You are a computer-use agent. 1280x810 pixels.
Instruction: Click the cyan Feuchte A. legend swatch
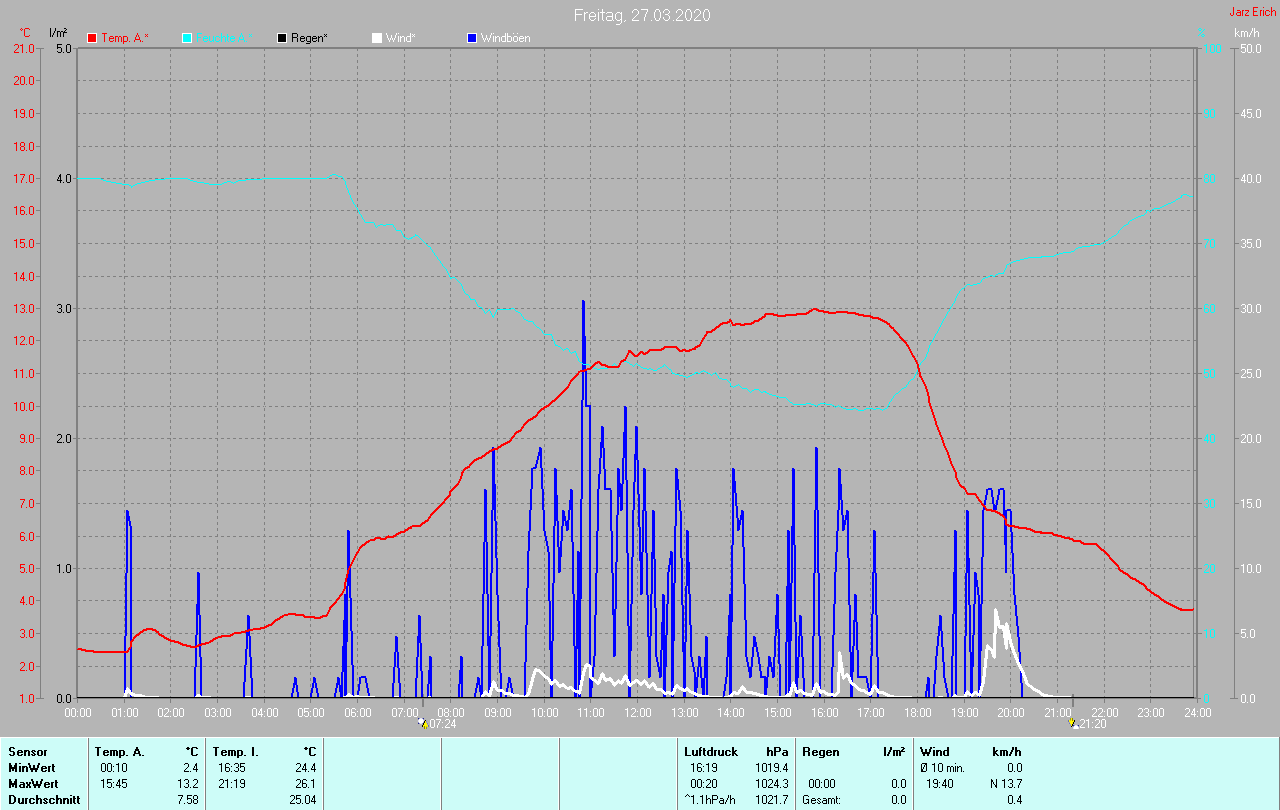pos(187,38)
